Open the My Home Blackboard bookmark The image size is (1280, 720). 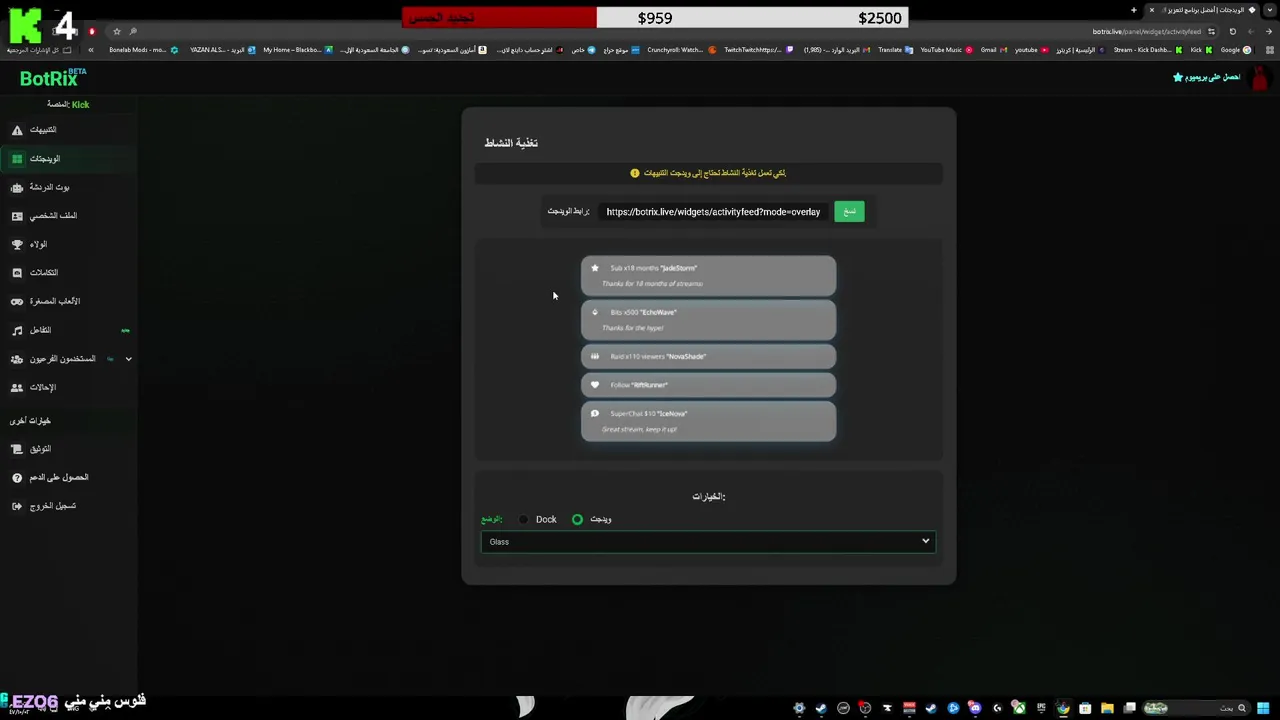[298, 50]
